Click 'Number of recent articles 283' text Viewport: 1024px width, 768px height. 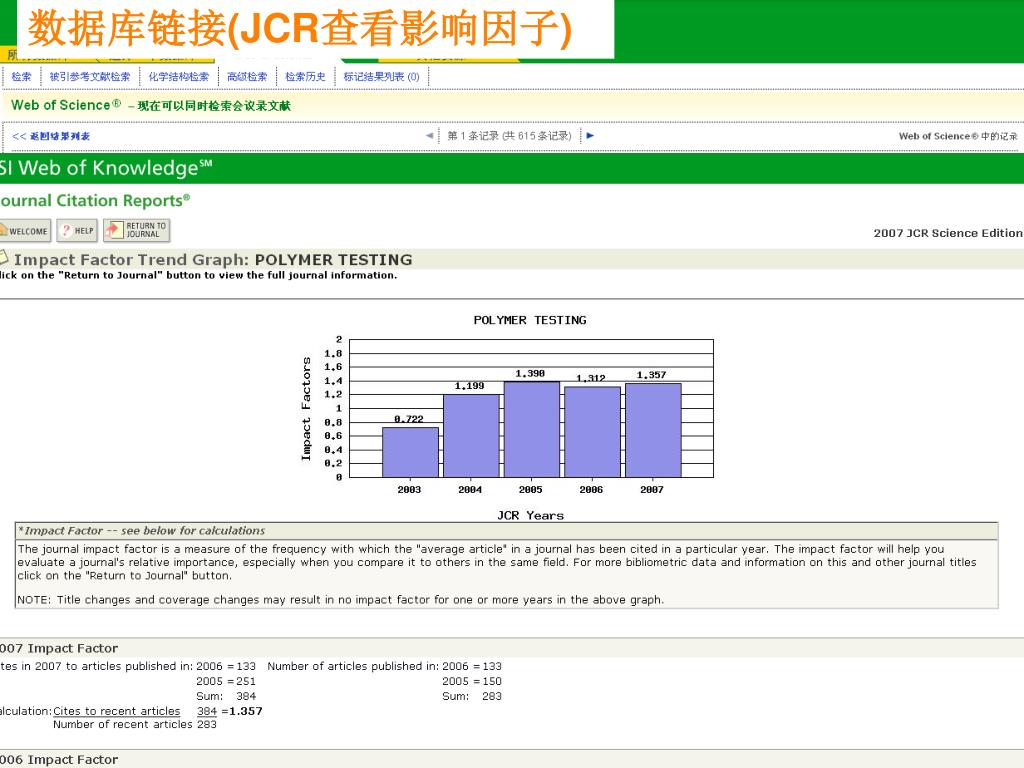pos(135,724)
